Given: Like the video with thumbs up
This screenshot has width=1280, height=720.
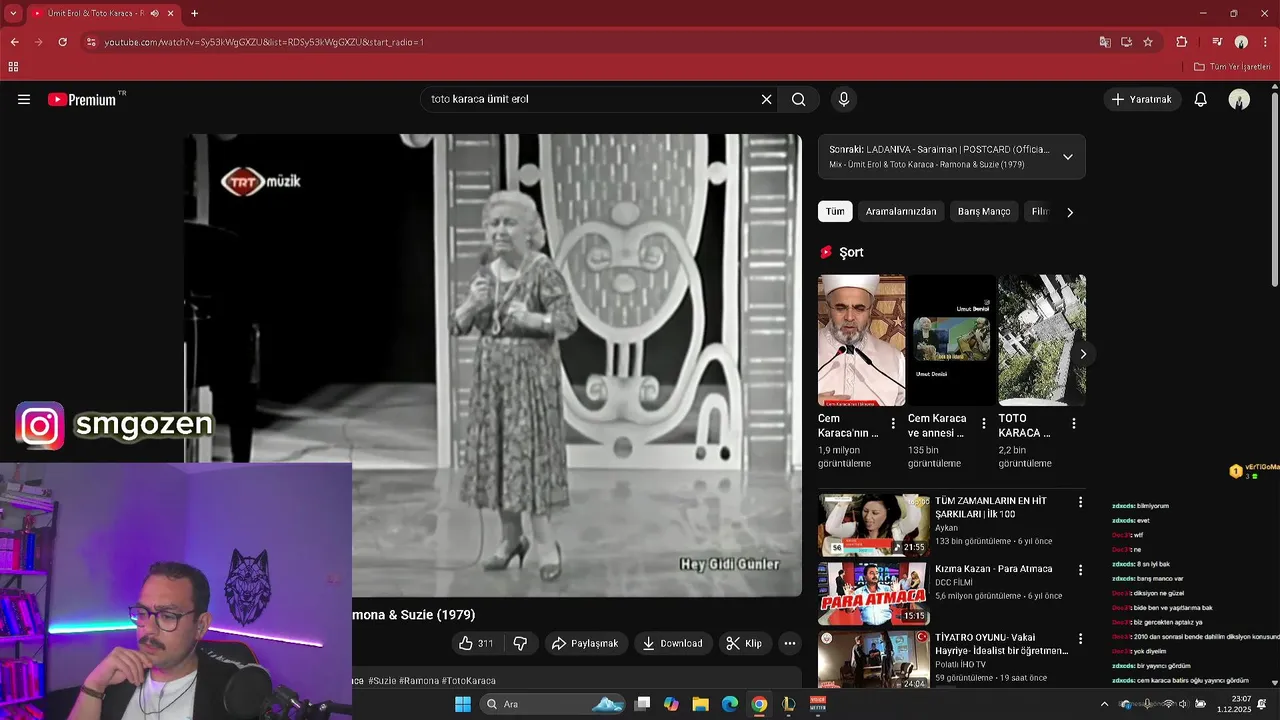Looking at the screenshot, I should click(476, 643).
